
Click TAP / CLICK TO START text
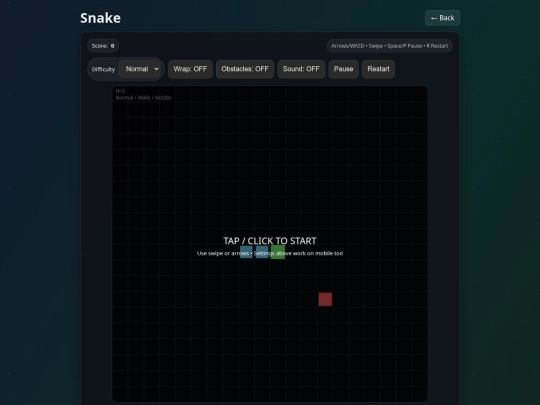[x=270, y=241]
